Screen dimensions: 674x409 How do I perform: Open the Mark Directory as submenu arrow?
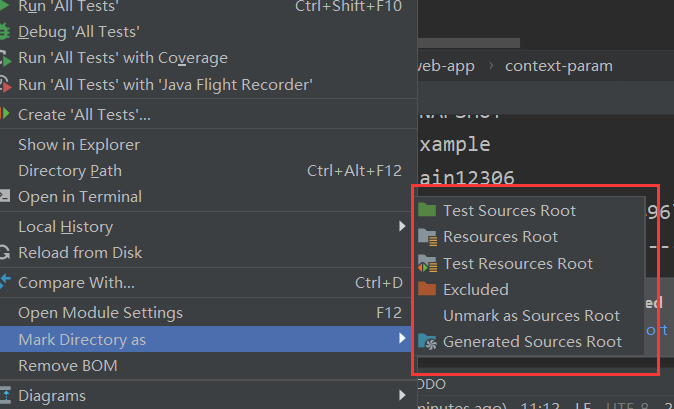click(402, 339)
